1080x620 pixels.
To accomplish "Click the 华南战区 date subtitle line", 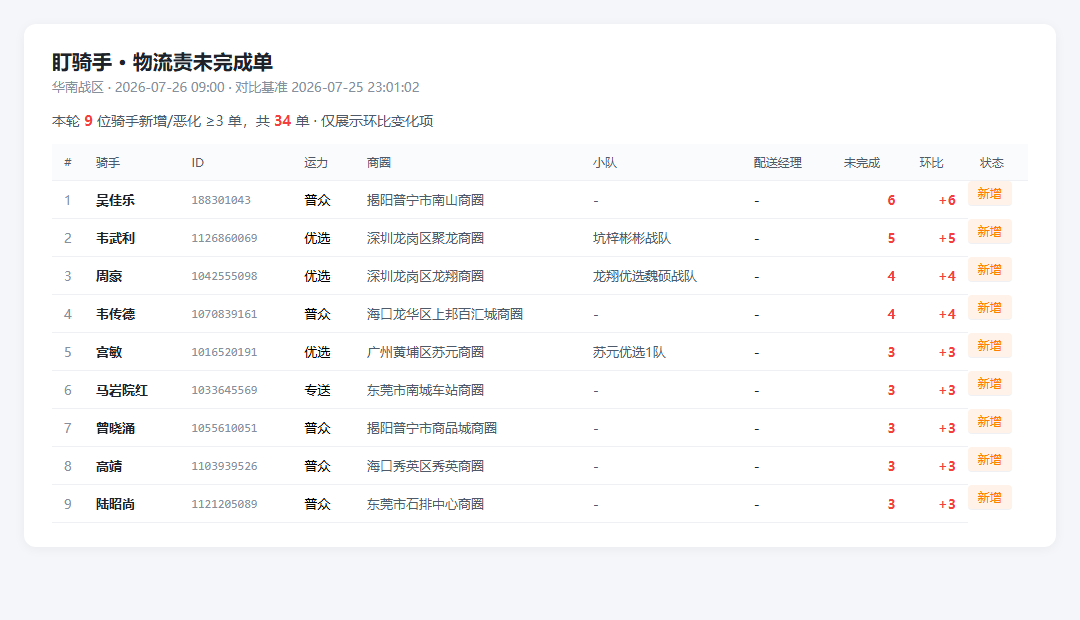I will pos(236,87).
